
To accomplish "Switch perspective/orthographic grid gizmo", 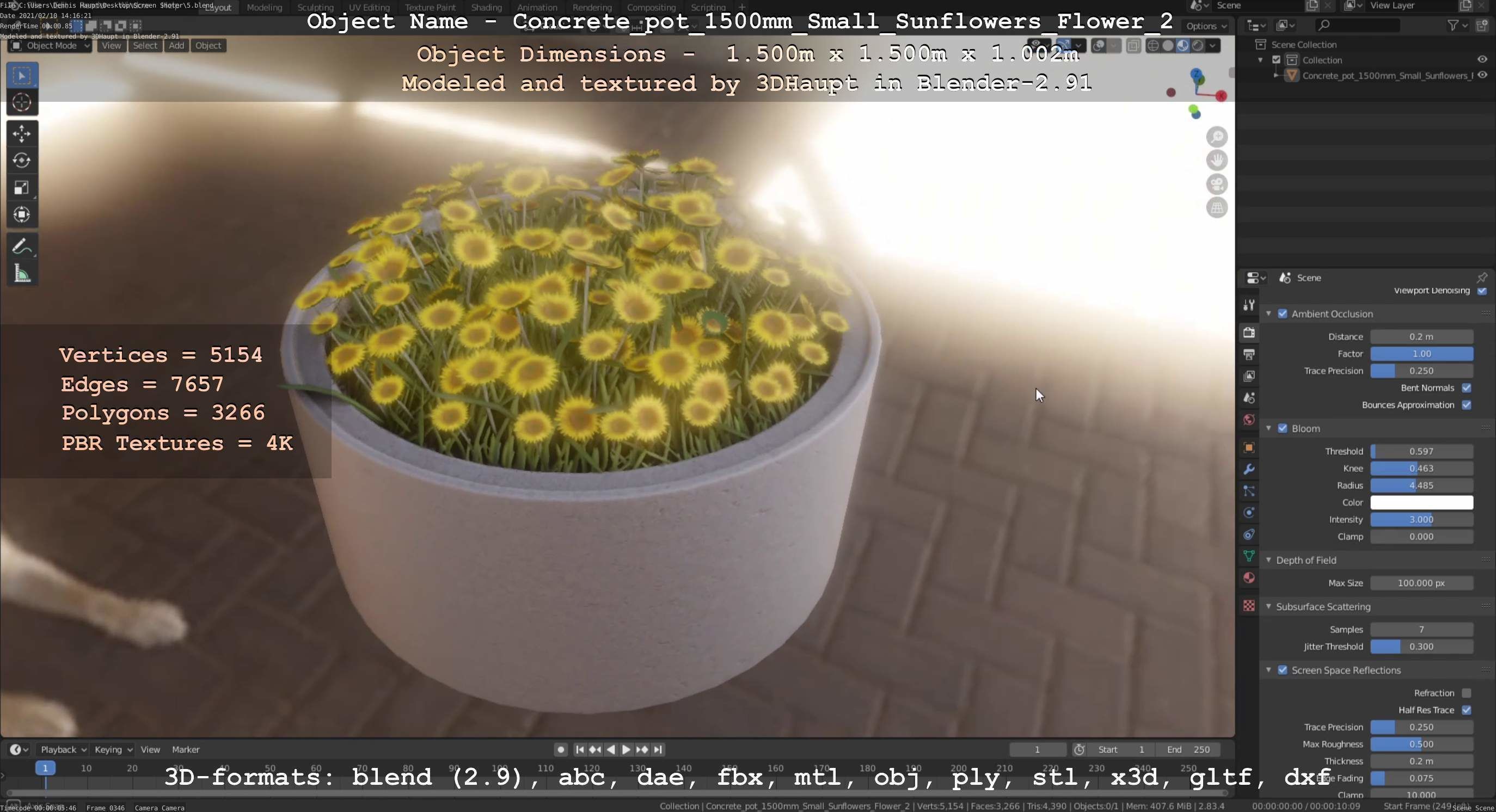I will tap(1217, 207).
